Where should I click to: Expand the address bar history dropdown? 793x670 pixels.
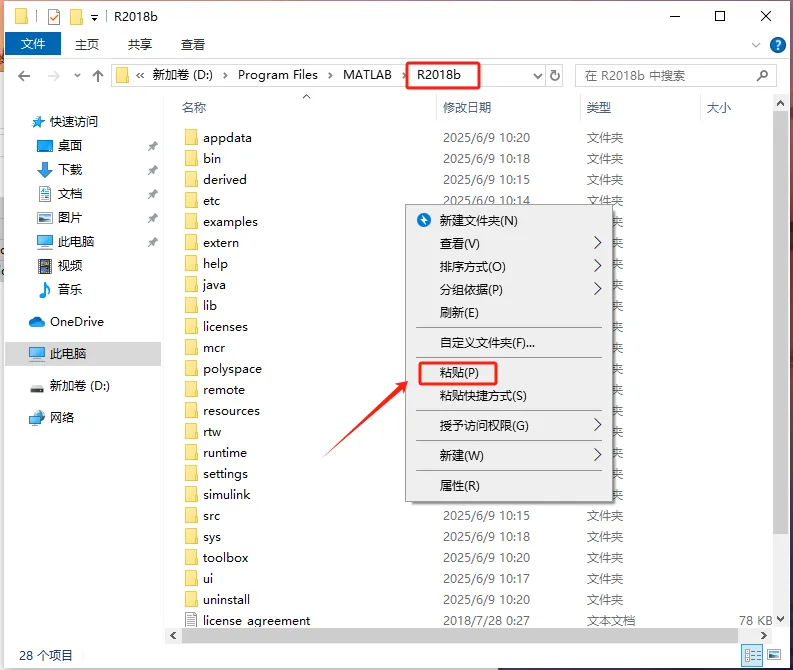coord(538,76)
